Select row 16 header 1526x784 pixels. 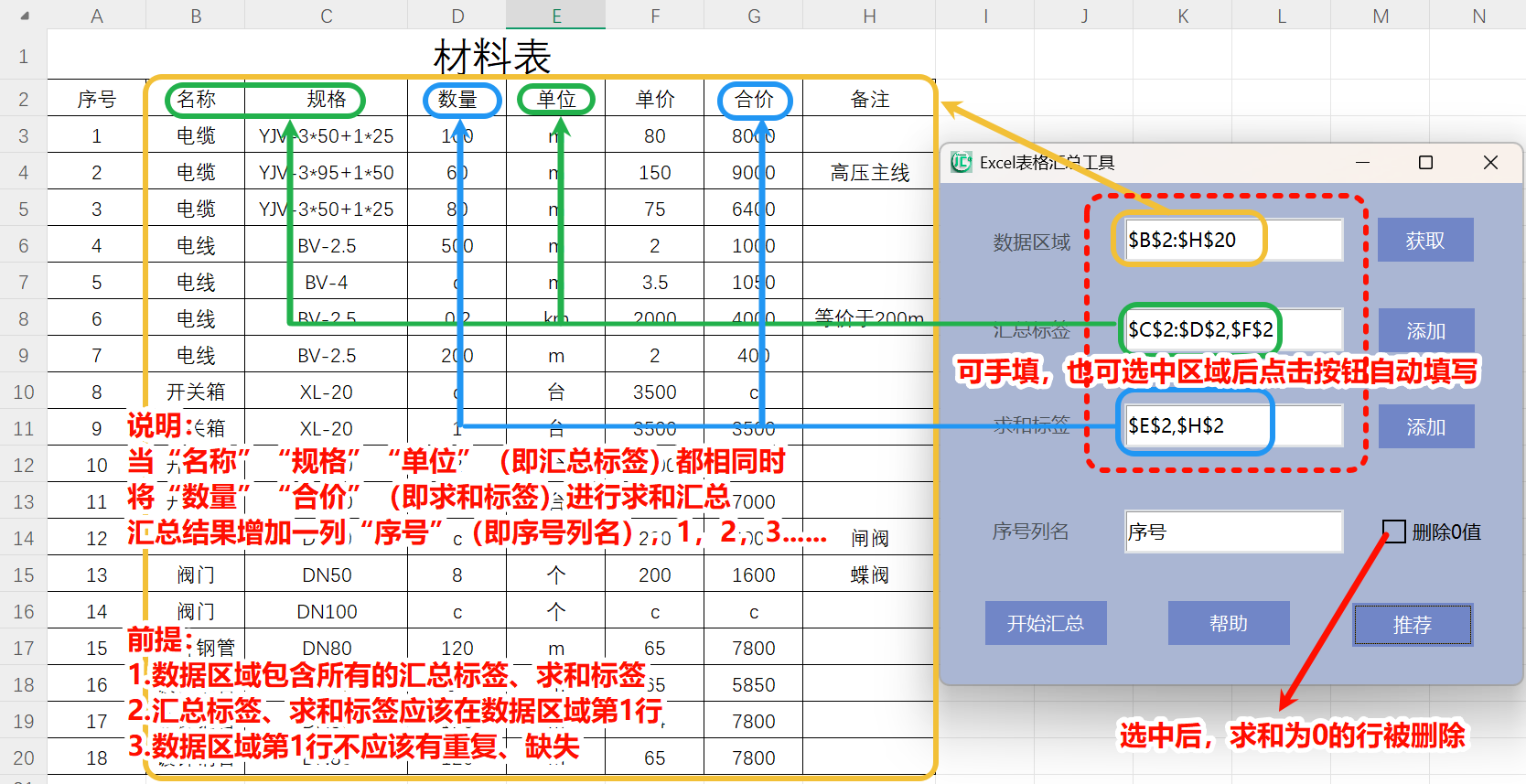point(24,611)
